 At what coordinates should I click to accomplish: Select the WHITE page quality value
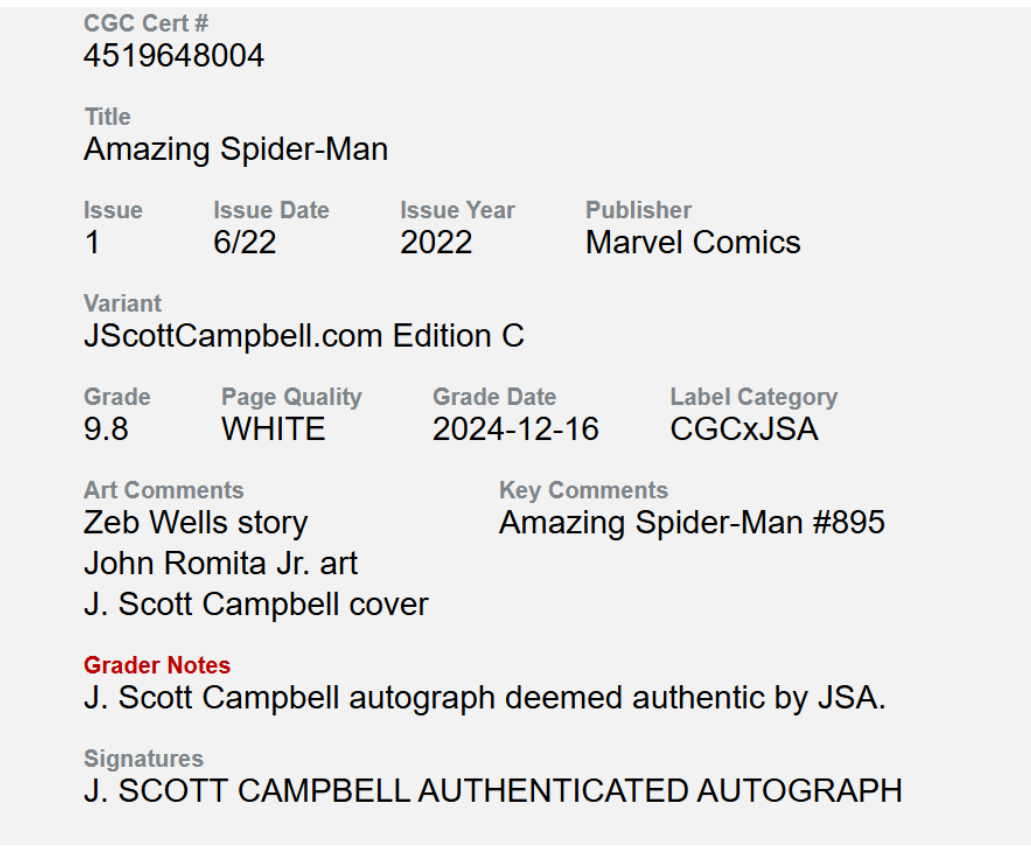pyautogui.click(x=273, y=429)
